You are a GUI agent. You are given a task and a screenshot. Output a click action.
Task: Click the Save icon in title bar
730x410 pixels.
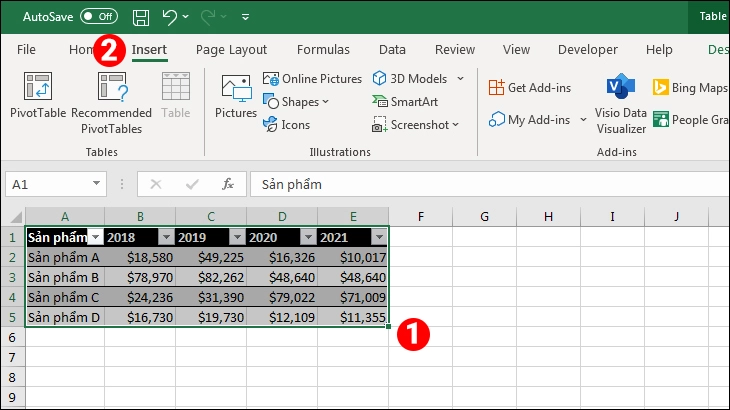(x=141, y=17)
